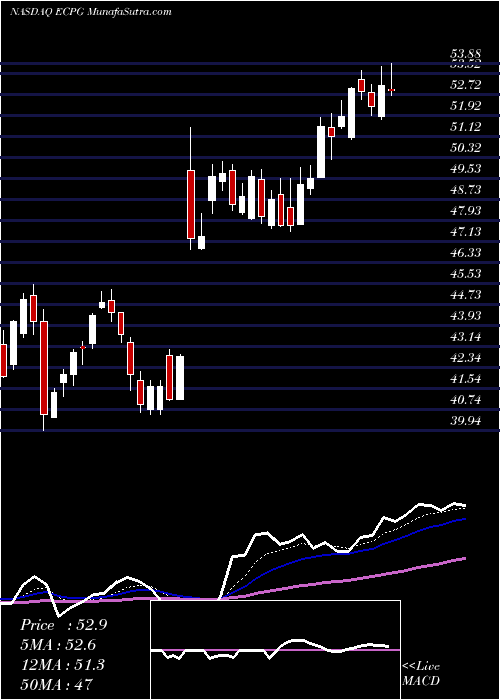Click the Live MACD inset chart
The height and width of the screenshot is (700, 500).
click(275, 650)
